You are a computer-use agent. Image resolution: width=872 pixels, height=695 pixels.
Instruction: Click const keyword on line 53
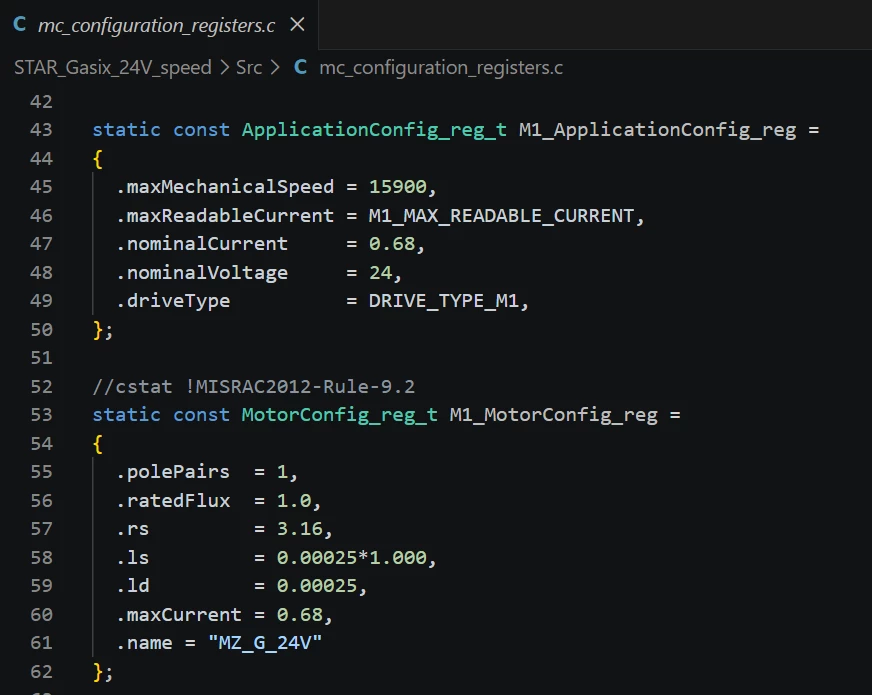(x=201, y=415)
